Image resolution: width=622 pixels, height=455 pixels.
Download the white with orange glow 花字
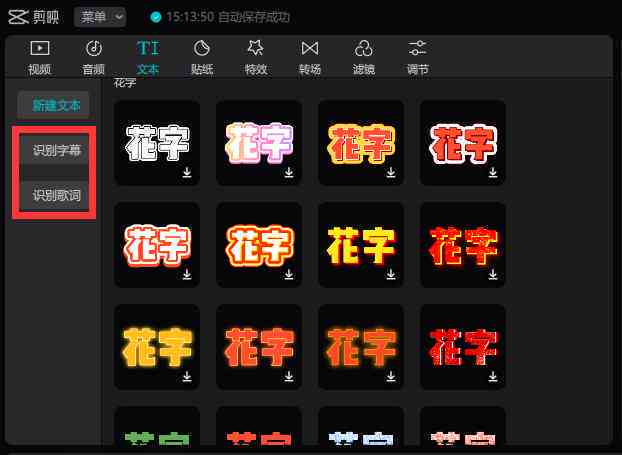(x=289, y=274)
